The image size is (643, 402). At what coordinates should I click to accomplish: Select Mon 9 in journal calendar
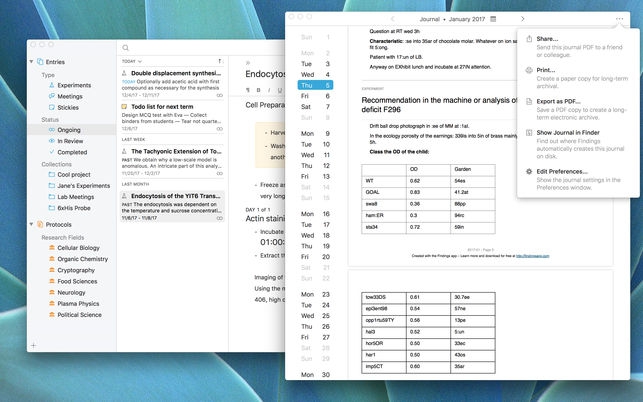(x=315, y=134)
